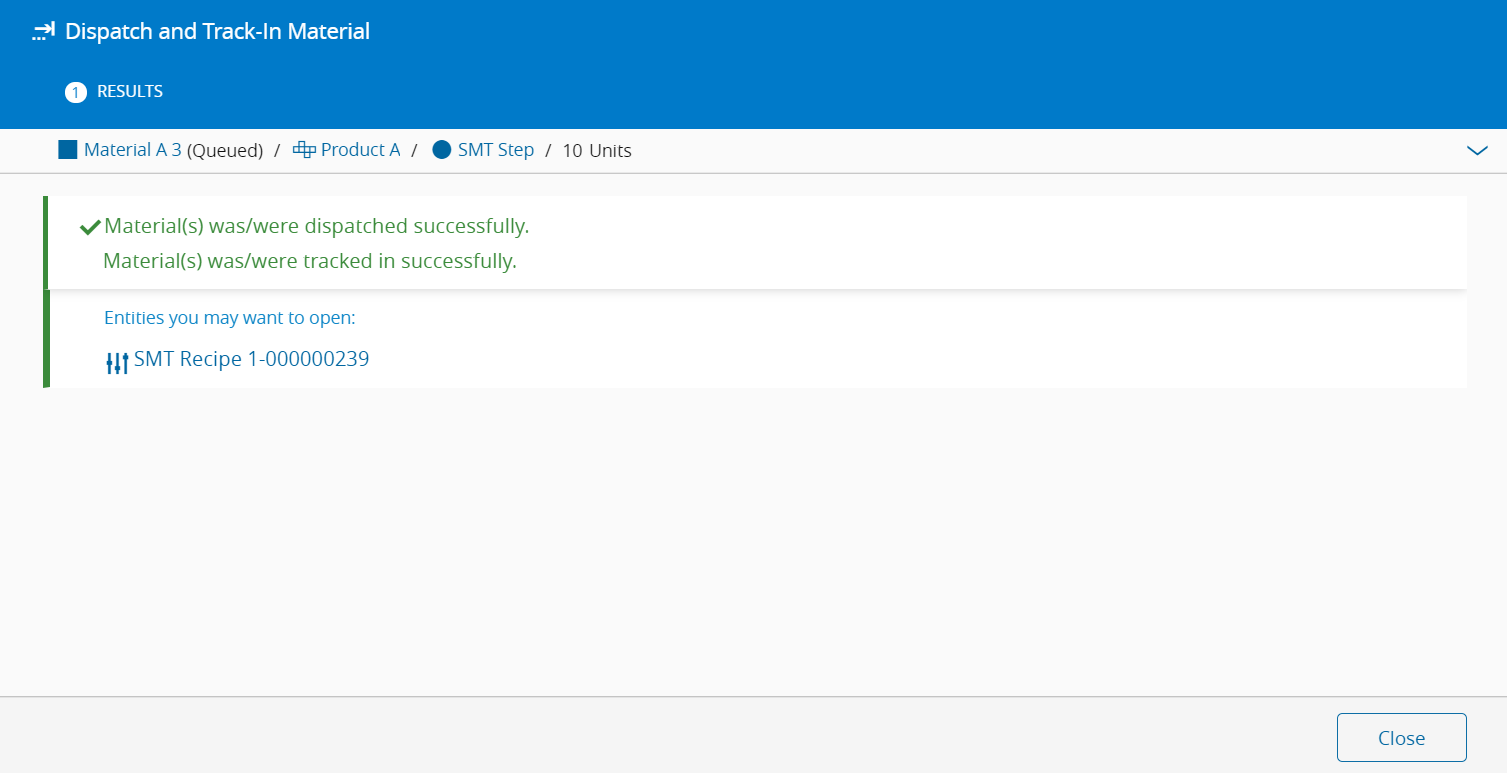Open the Product A link
The width and height of the screenshot is (1507, 773).
(x=360, y=150)
